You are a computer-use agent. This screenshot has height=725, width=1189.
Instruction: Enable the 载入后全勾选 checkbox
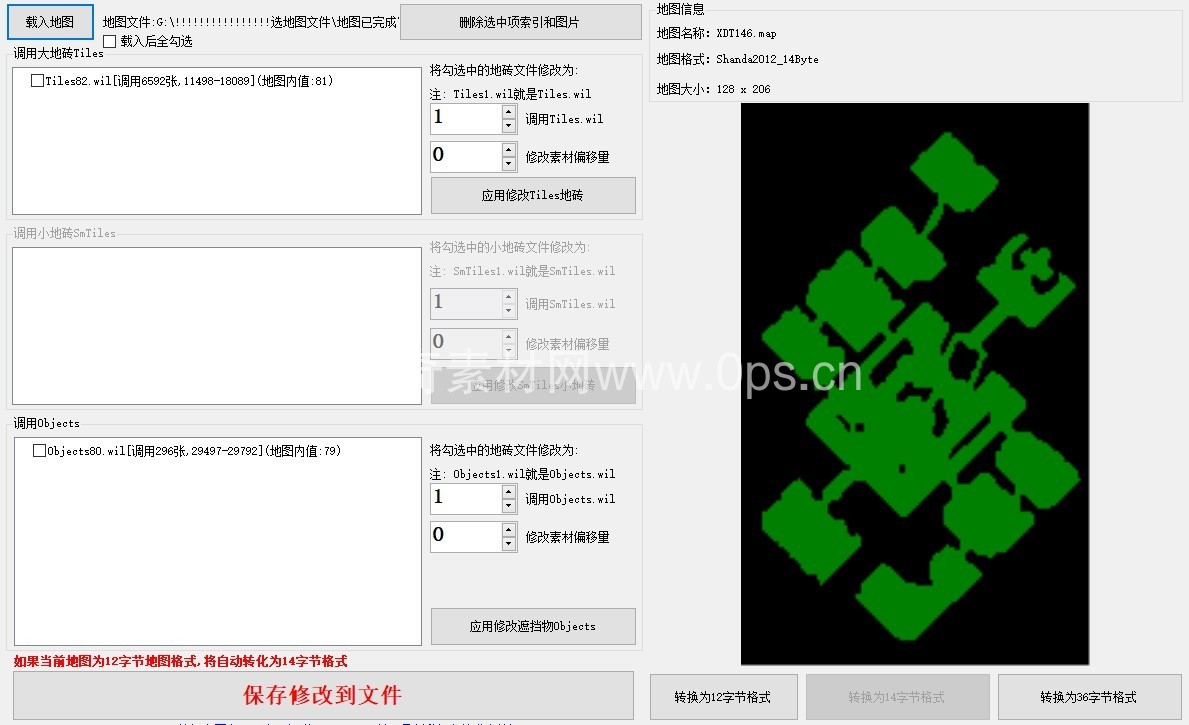(x=110, y=42)
